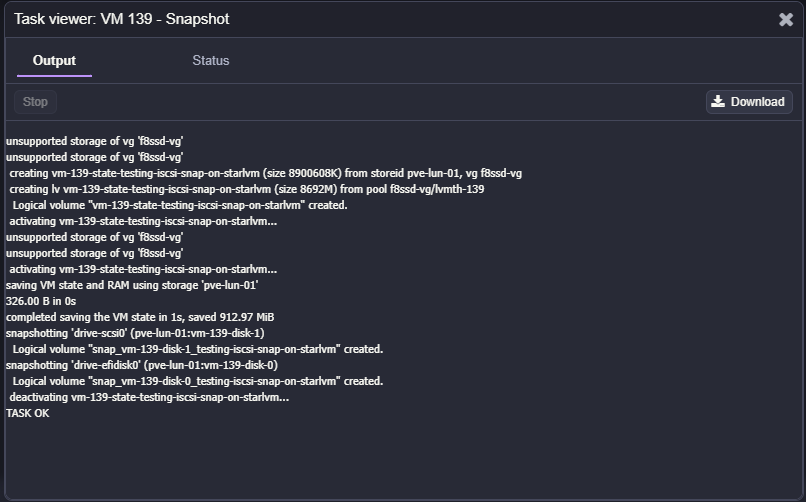Click the download arrow icon
This screenshot has height=502, width=806.
click(x=718, y=101)
